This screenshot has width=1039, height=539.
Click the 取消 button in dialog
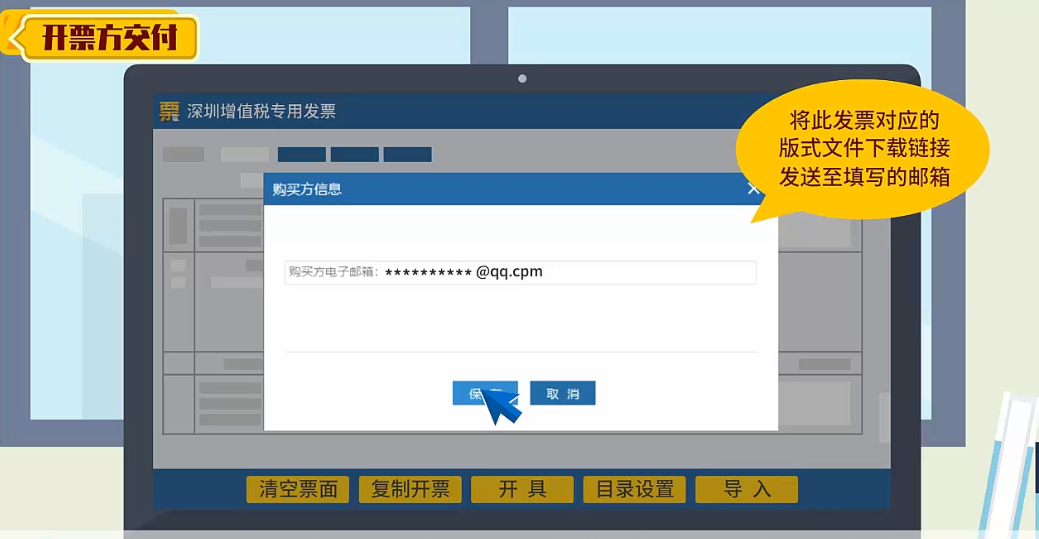point(563,393)
